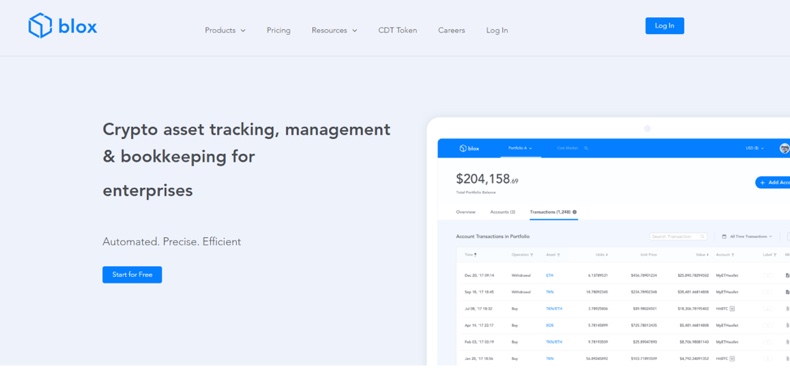Click the label tag in the Jul 08 row

click(768, 308)
